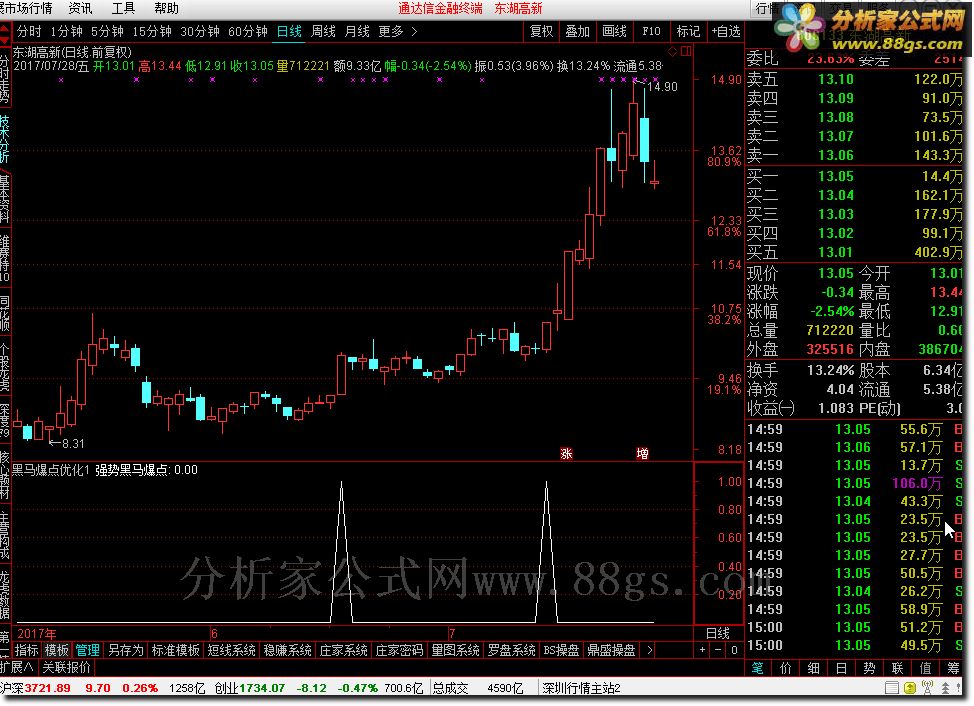Click the red '张' marker on chart
The width and height of the screenshot is (974, 706).
tap(566, 454)
